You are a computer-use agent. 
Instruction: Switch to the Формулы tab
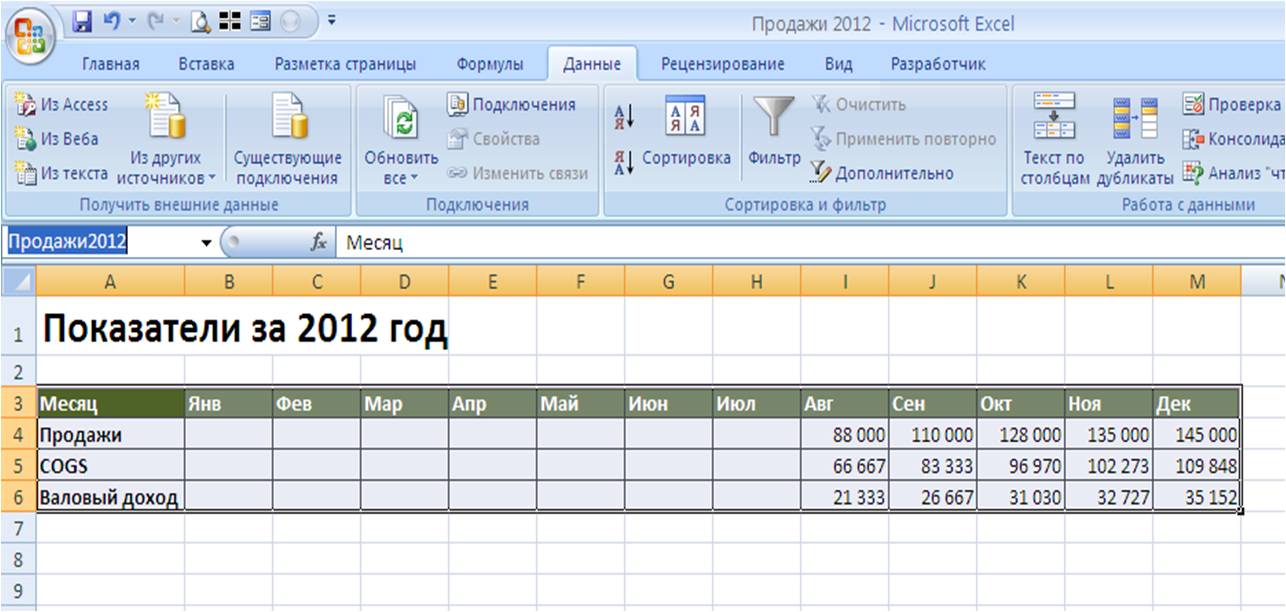pyautogui.click(x=489, y=64)
